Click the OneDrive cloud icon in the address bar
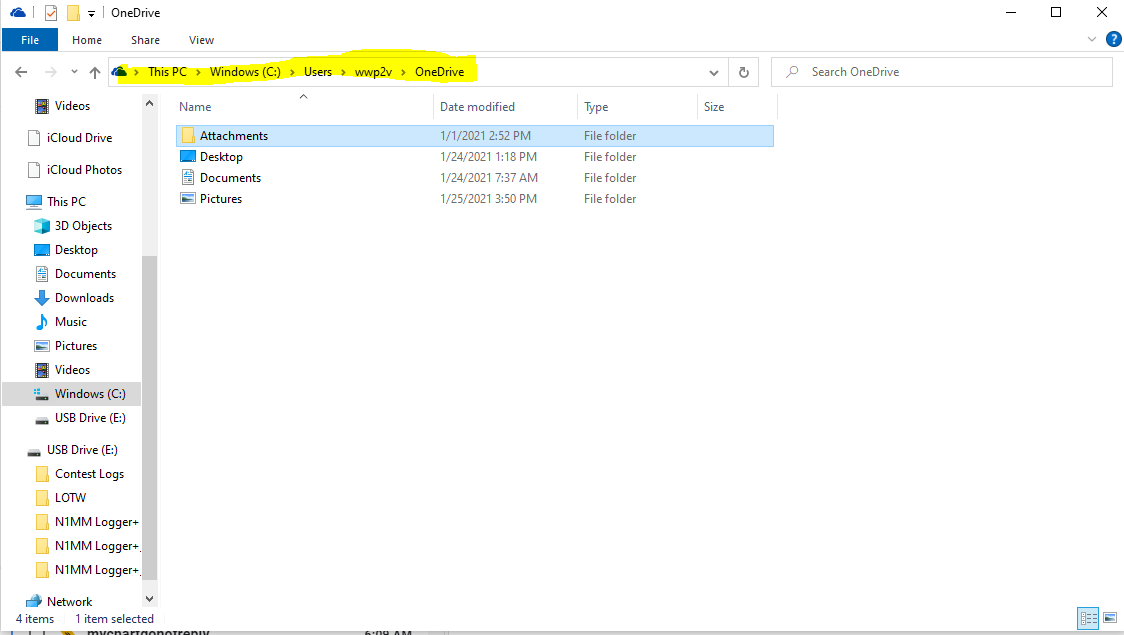This screenshot has width=1124, height=635. [x=120, y=71]
